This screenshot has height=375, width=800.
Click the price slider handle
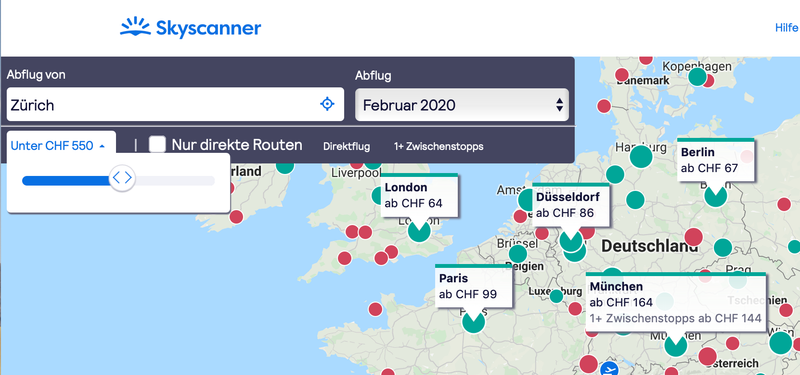point(122,178)
